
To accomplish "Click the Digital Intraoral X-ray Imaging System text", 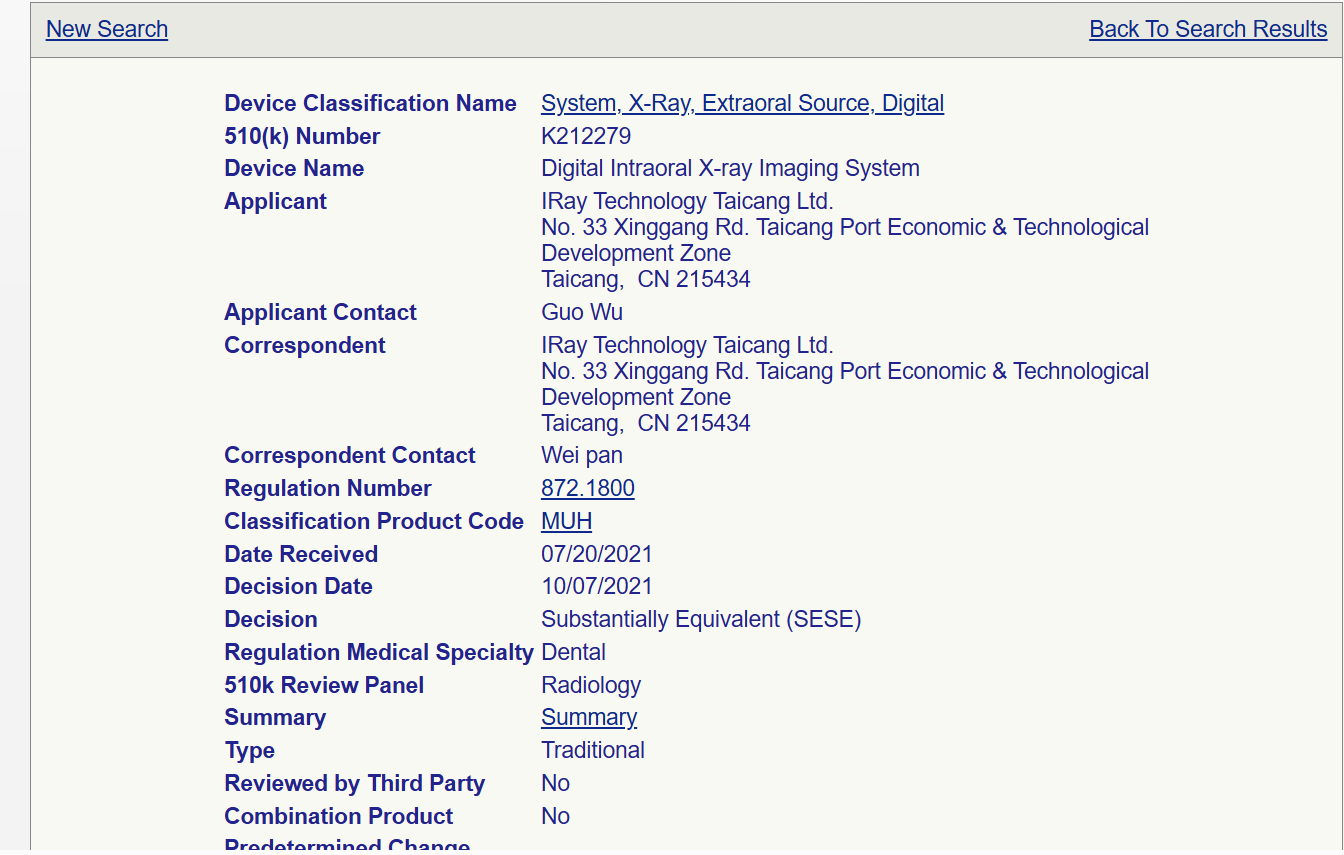I will [730, 168].
